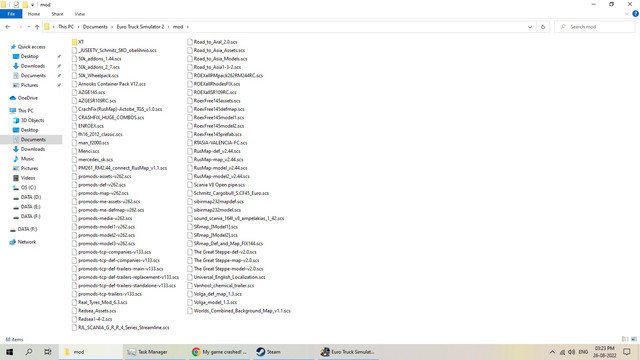
Task: Expand the ribbon chevron
Action: pyautogui.click(x=627, y=14)
